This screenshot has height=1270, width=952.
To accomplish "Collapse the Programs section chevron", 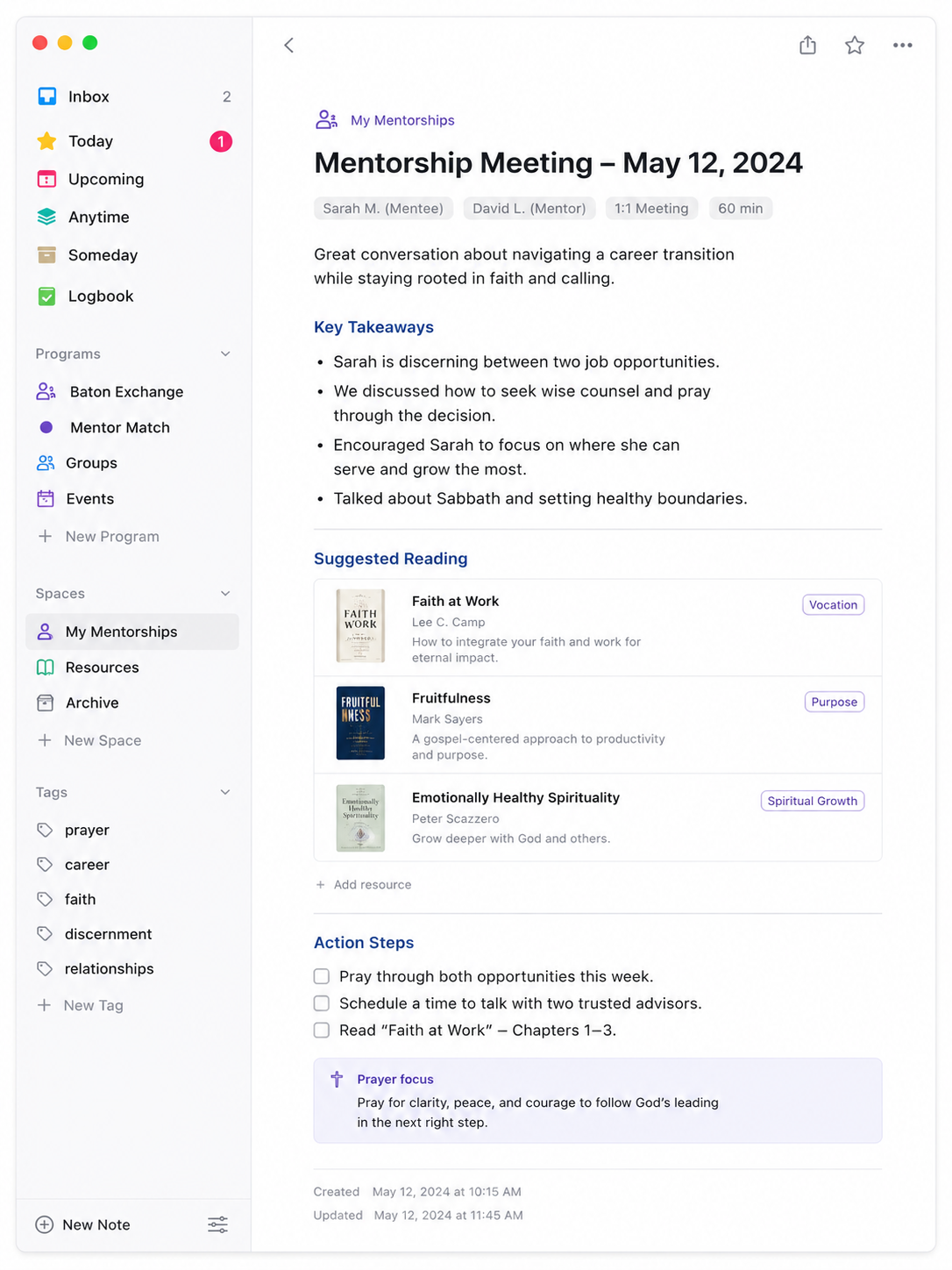I will [x=225, y=353].
